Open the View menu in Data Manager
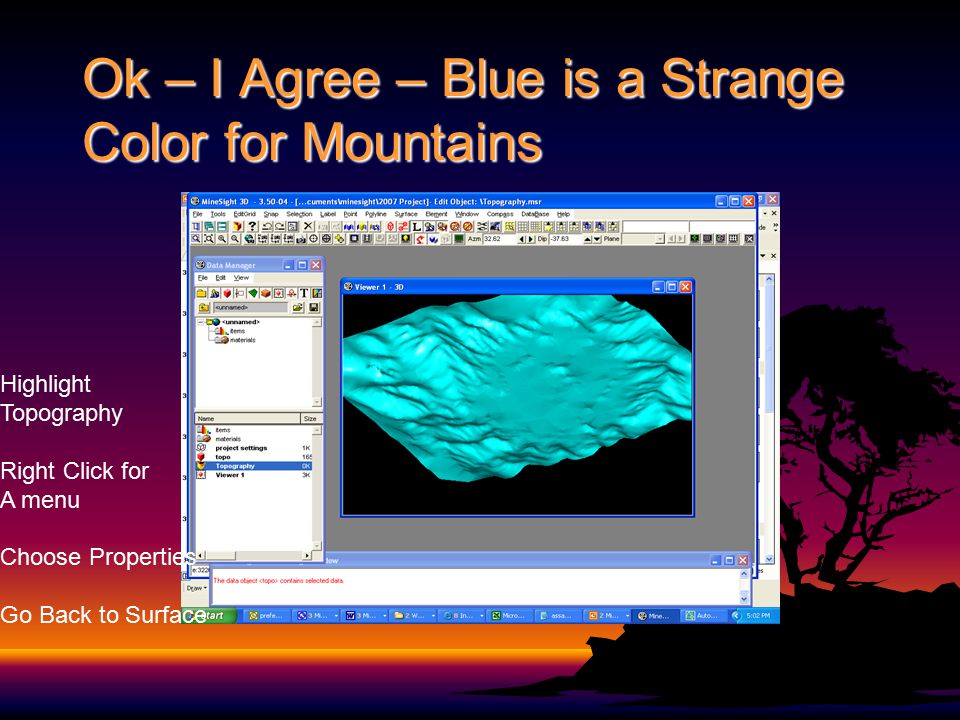Image resolution: width=960 pixels, height=720 pixels. [x=241, y=277]
